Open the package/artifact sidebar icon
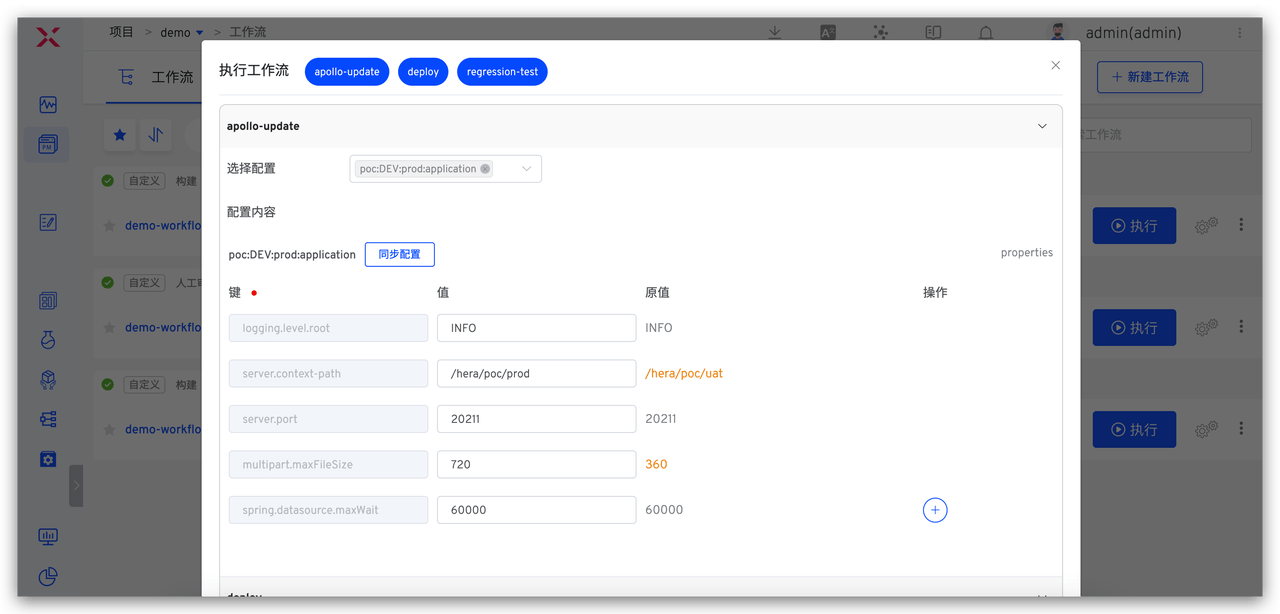Viewport: 1280px width, 614px height. (x=47, y=380)
